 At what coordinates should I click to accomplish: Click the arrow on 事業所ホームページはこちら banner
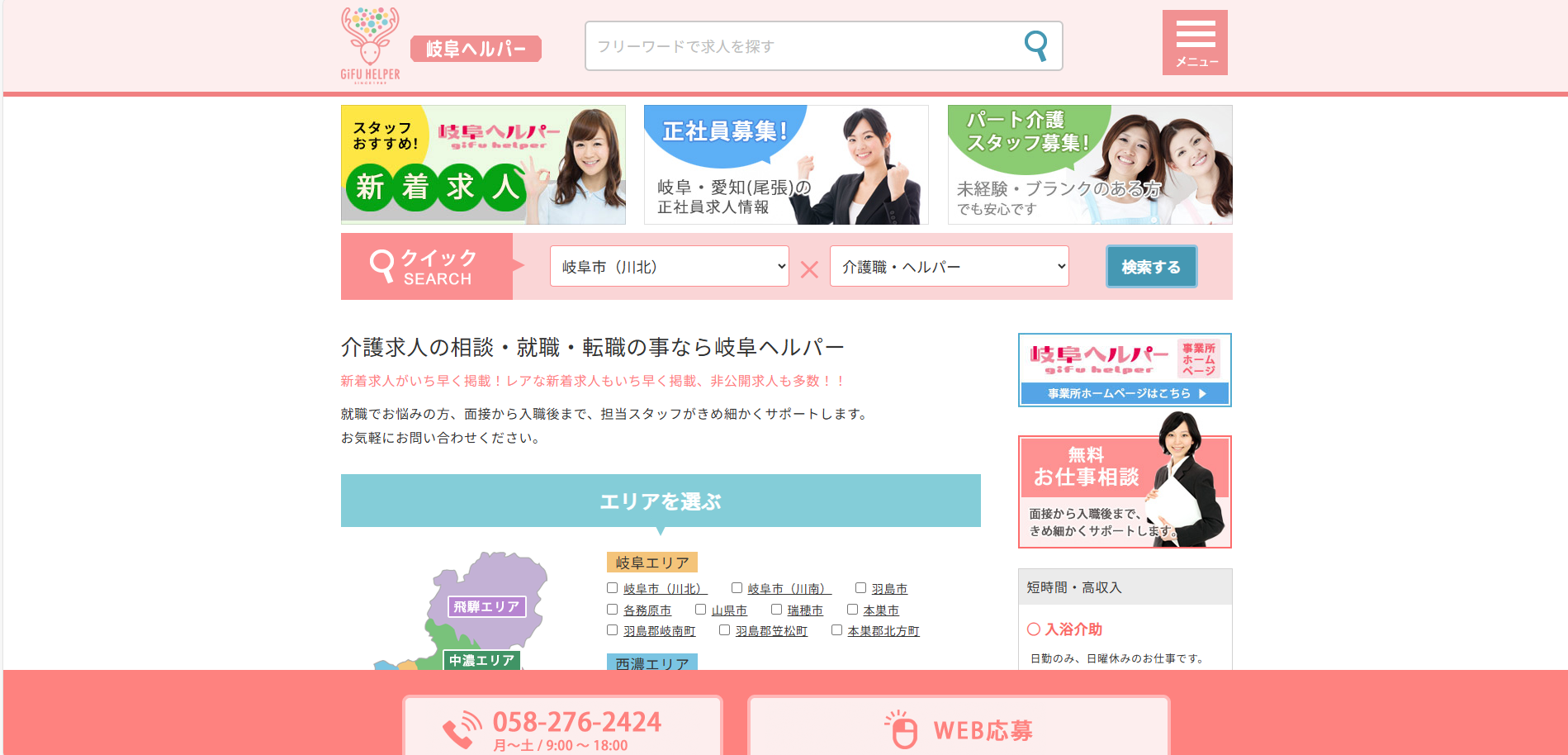pyautogui.click(x=1202, y=394)
